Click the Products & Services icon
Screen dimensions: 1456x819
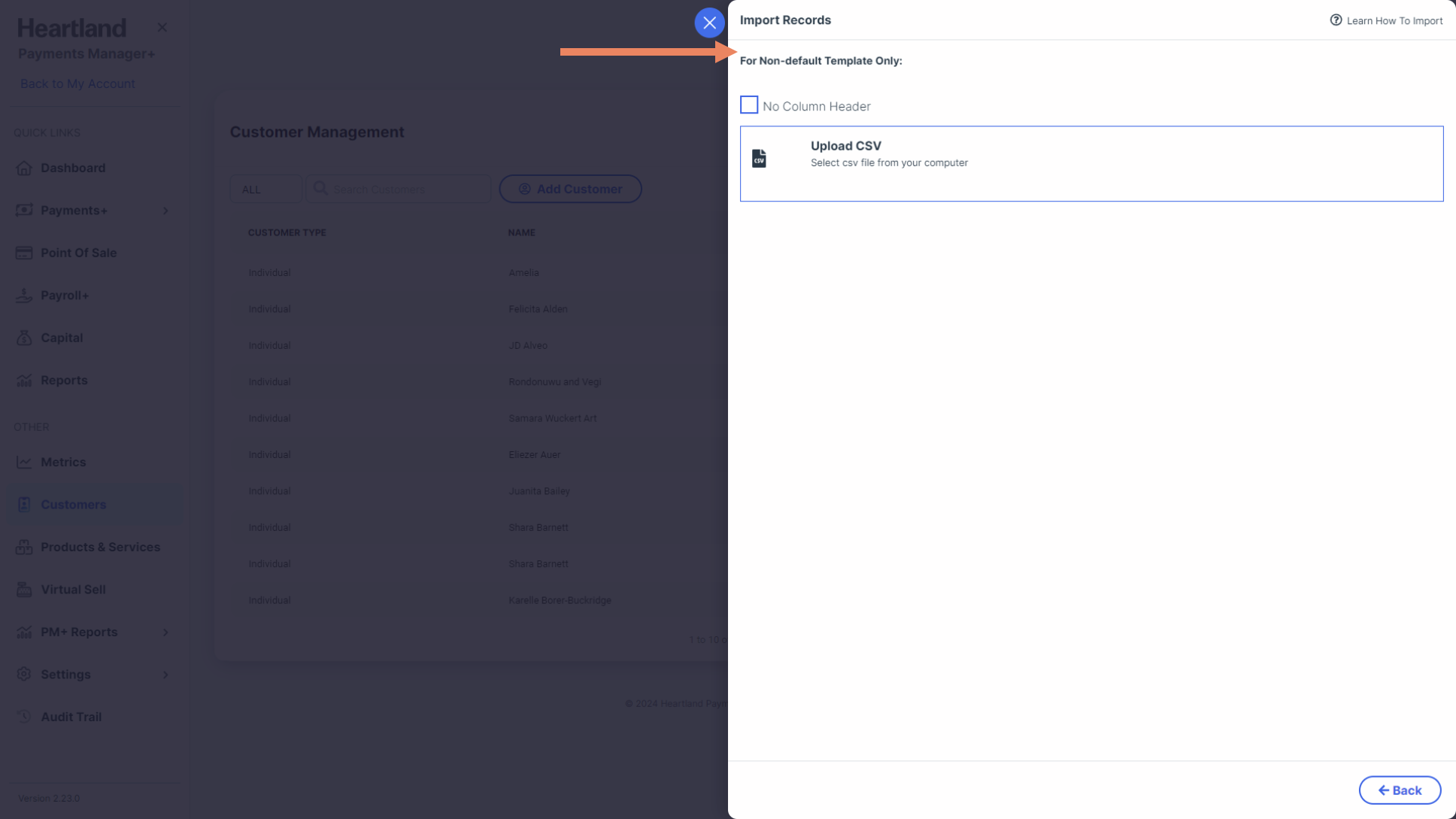24,547
